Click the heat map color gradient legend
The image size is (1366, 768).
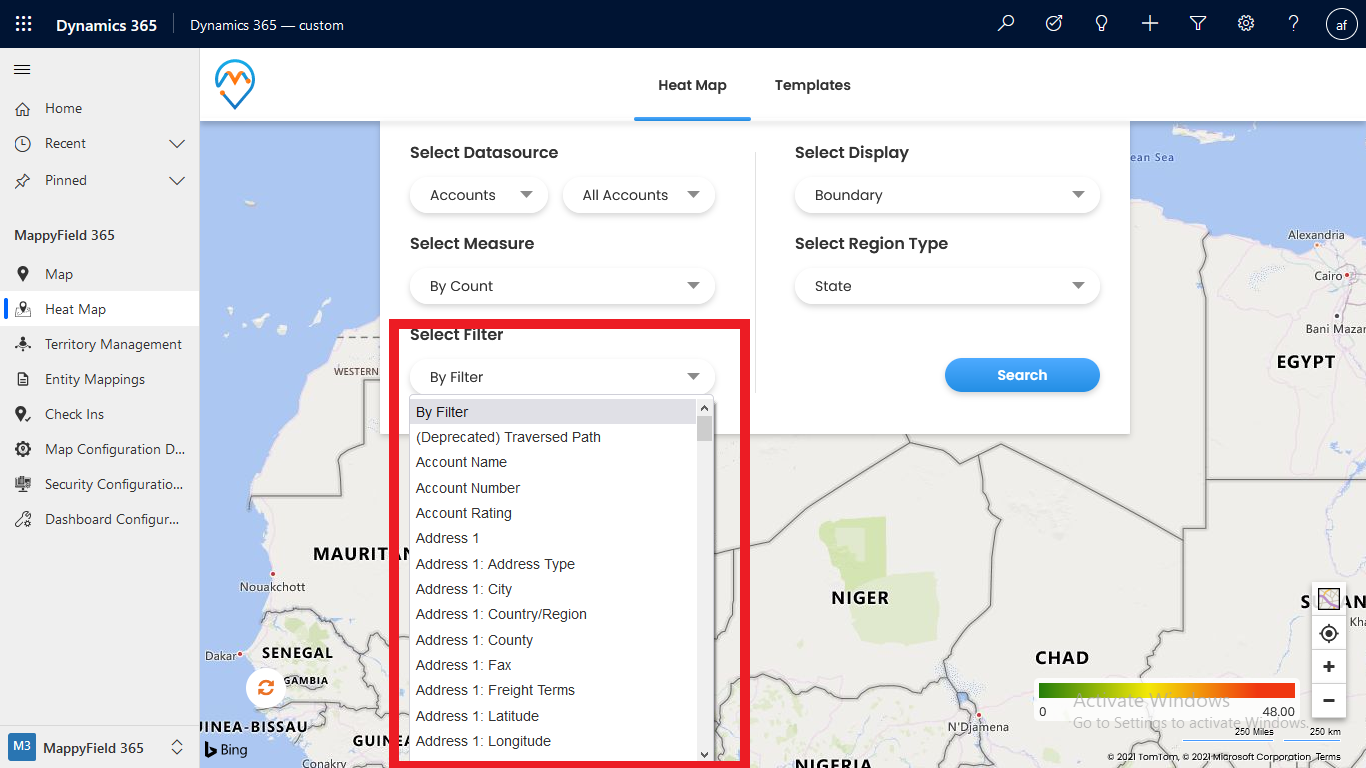point(1167,691)
